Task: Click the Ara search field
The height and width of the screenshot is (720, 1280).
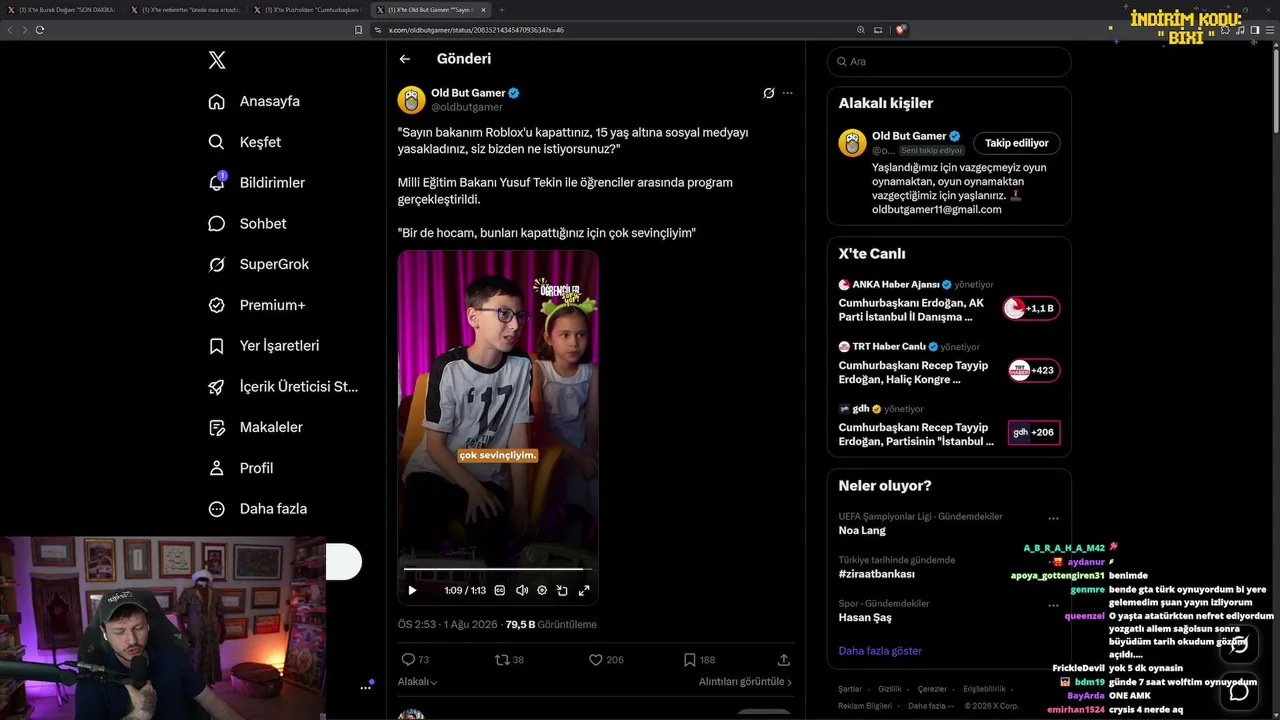Action: (x=949, y=61)
